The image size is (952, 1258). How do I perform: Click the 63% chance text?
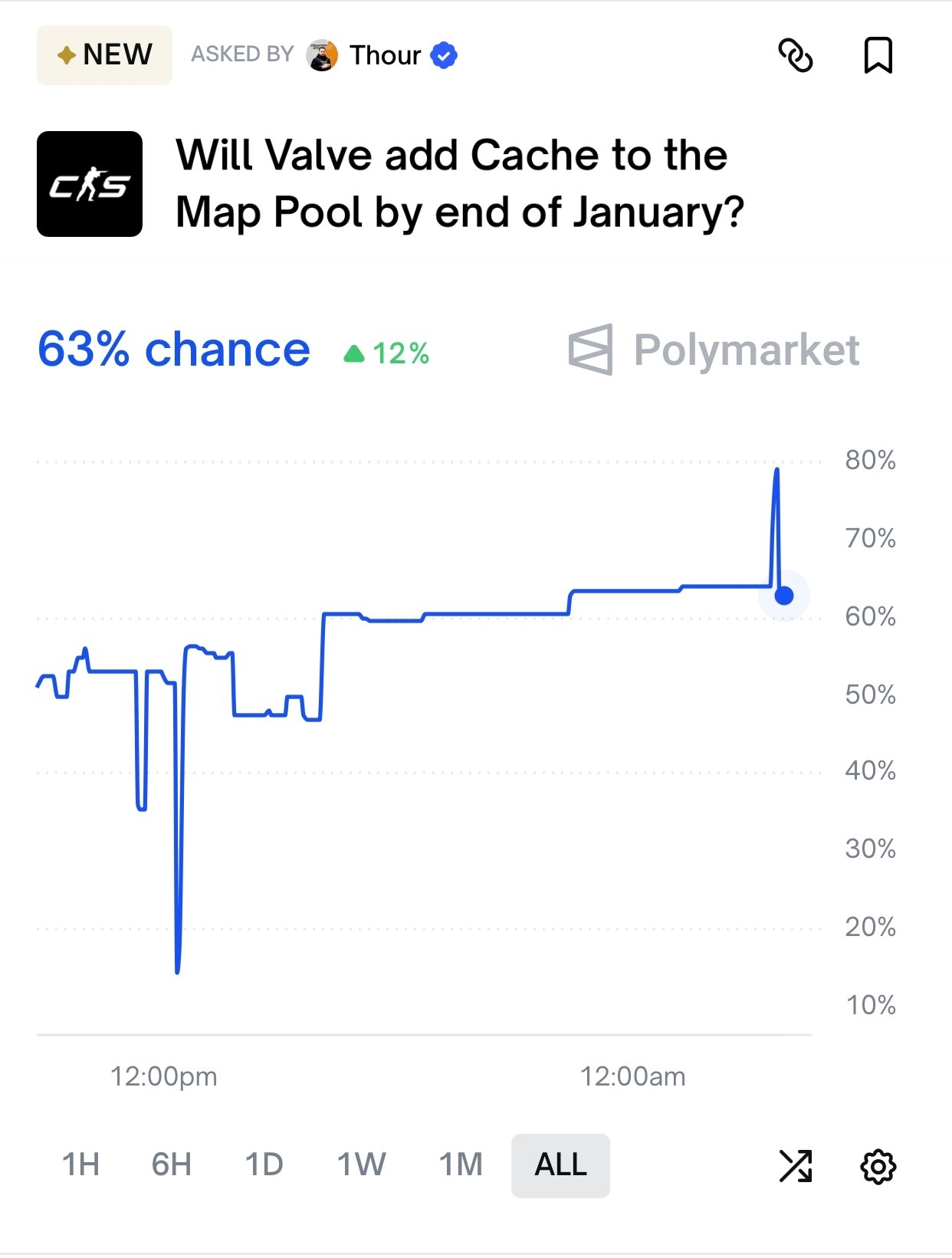(174, 350)
